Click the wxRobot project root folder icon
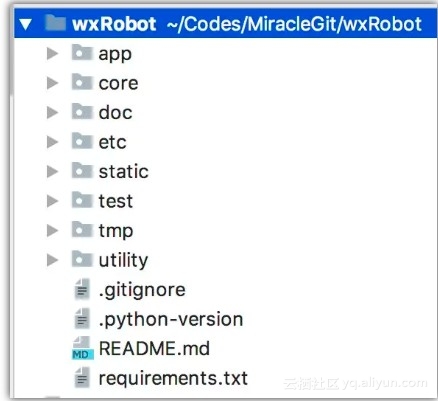The width and height of the screenshot is (438, 401). click(x=55, y=23)
